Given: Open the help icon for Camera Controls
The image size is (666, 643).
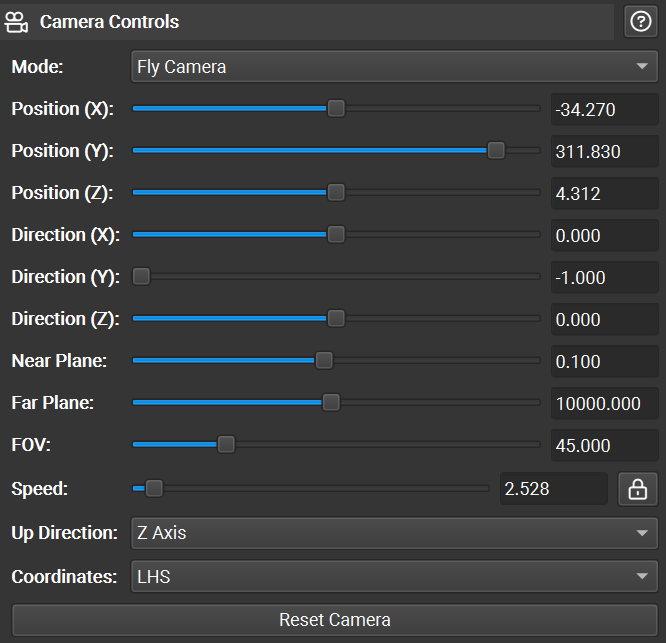Looking at the screenshot, I should (641, 22).
